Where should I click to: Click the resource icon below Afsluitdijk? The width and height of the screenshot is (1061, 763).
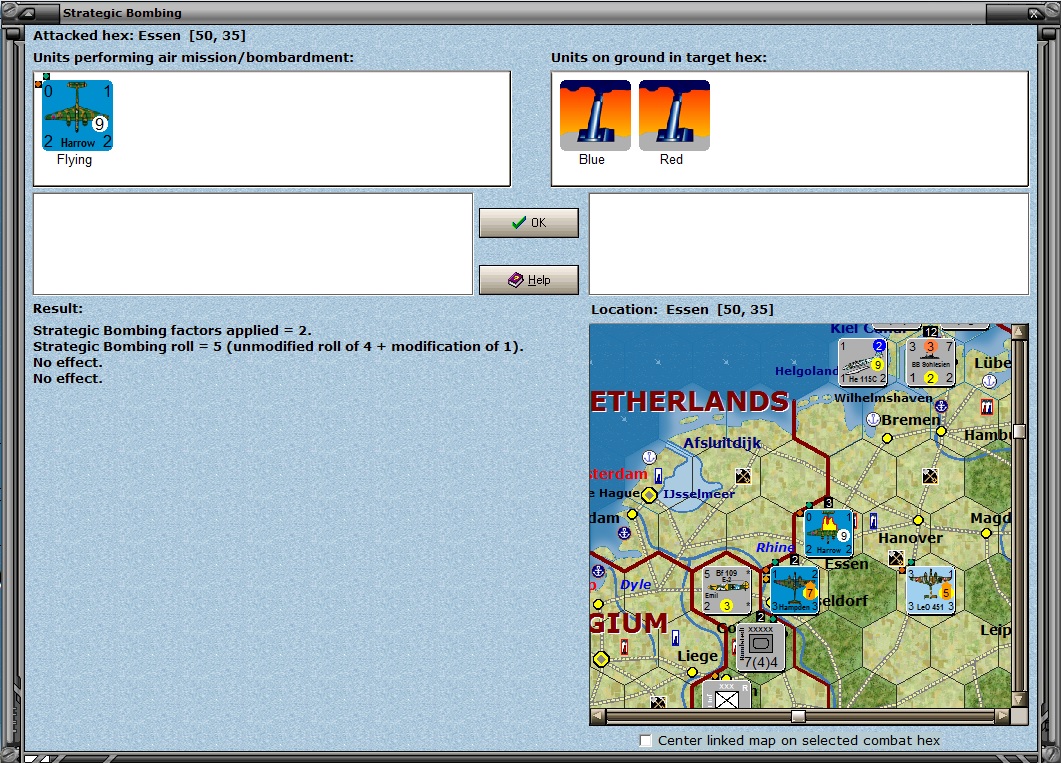pos(743,476)
